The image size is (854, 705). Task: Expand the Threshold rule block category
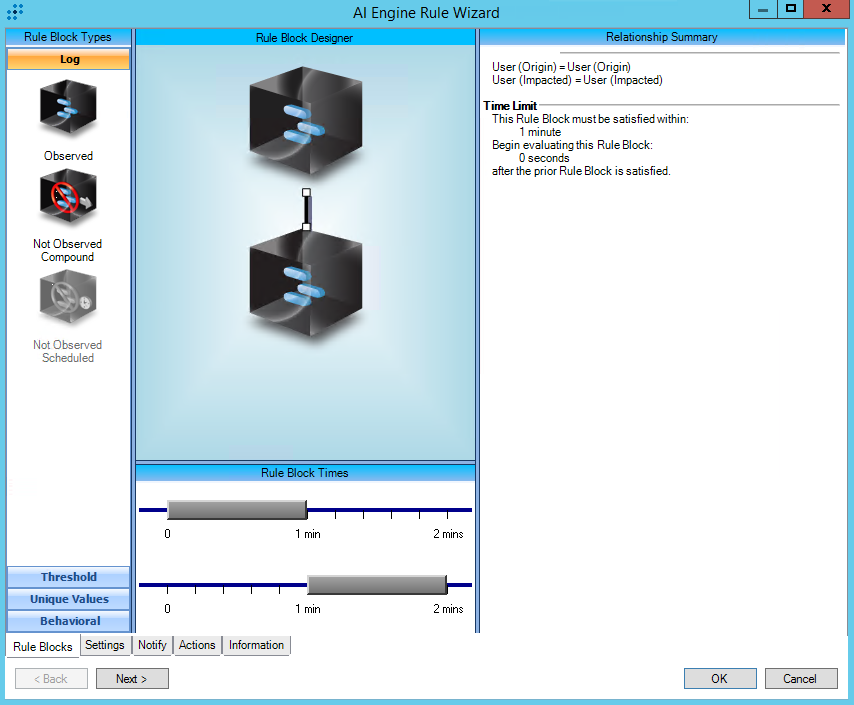(69, 577)
